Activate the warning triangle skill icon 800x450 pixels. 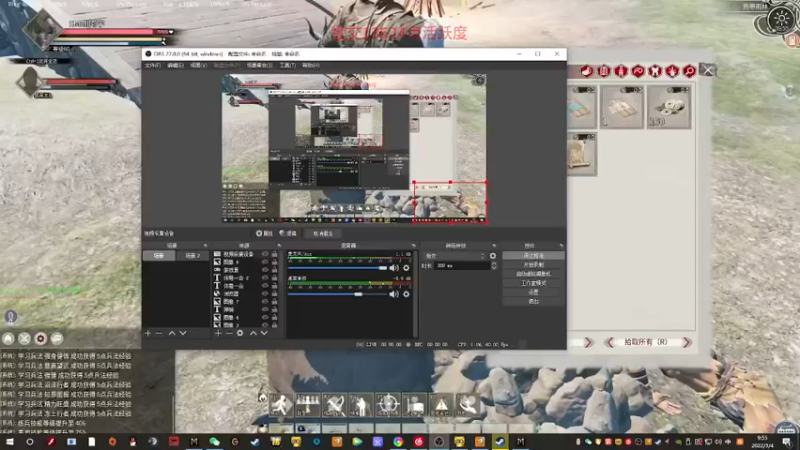coord(441,405)
